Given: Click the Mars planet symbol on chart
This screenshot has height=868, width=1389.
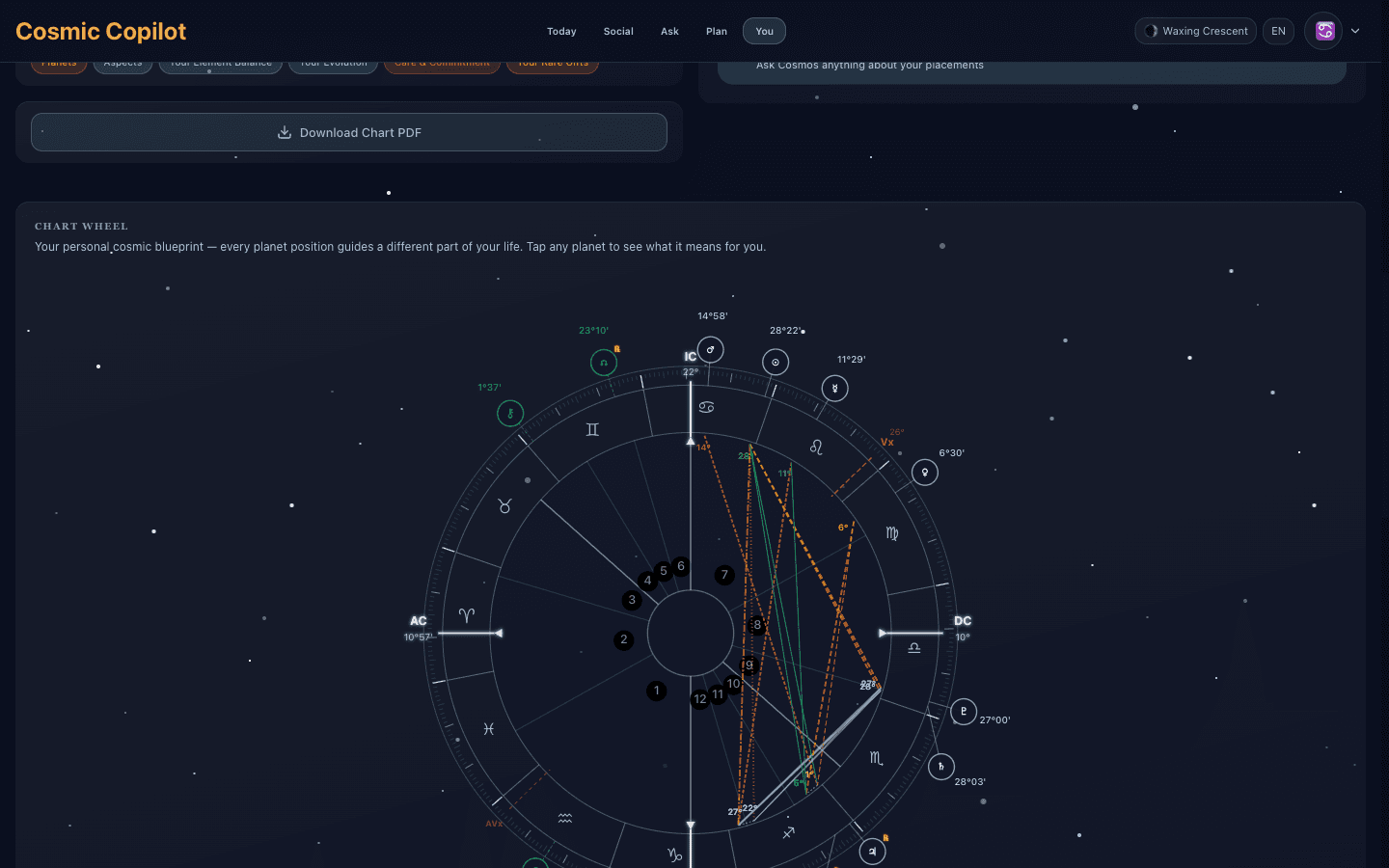Looking at the screenshot, I should click(x=710, y=350).
